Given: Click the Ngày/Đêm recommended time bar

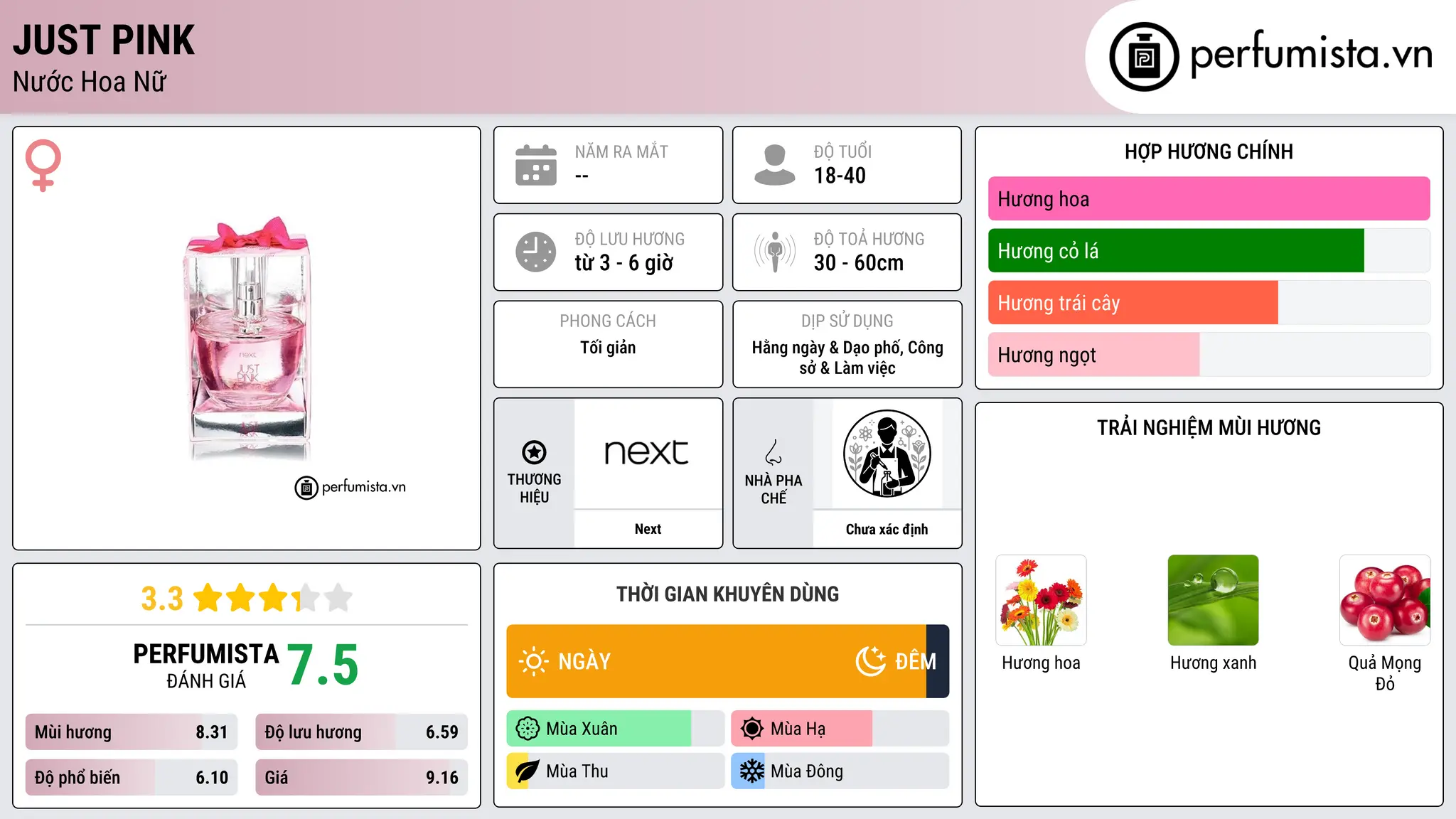Looking at the screenshot, I should tap(727, 661).
